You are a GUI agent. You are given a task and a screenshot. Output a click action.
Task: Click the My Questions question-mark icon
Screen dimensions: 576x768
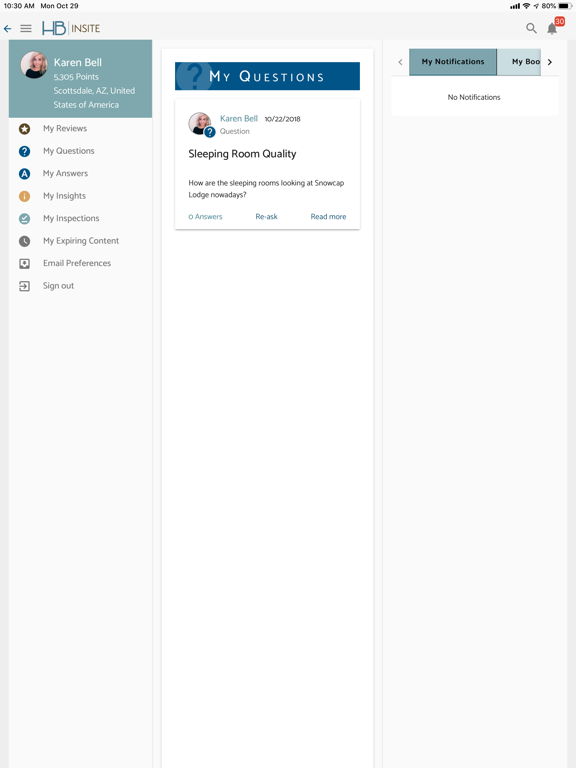(24, 151)
